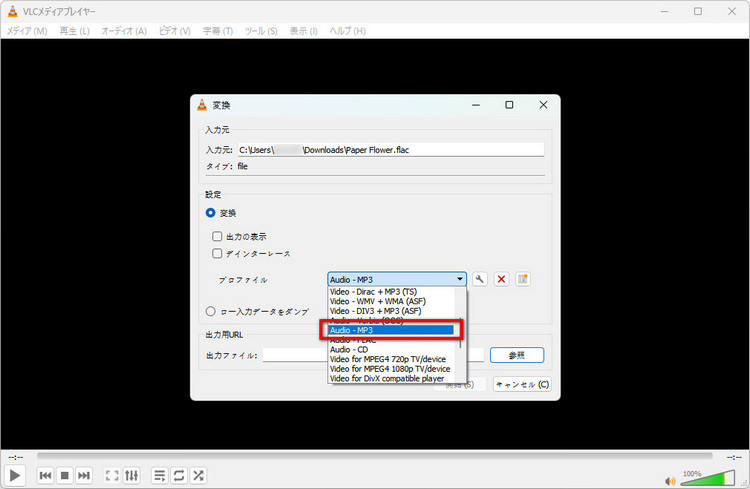Screen dimensions: 750x489
Task: Click the VLC cone icon in title bar
Action: click(12, 11)
